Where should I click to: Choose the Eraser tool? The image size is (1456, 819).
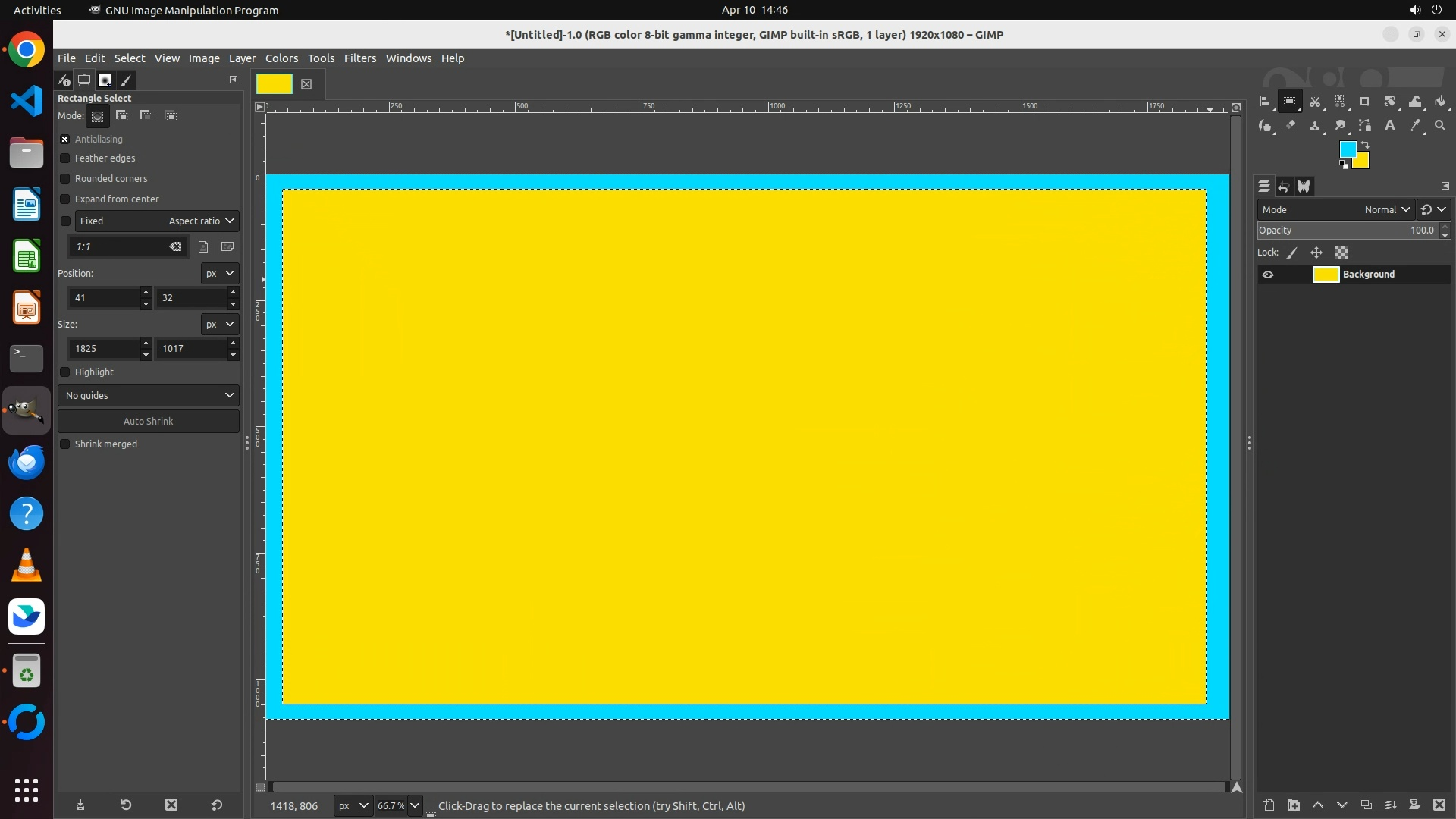(x=1290, y=126)
